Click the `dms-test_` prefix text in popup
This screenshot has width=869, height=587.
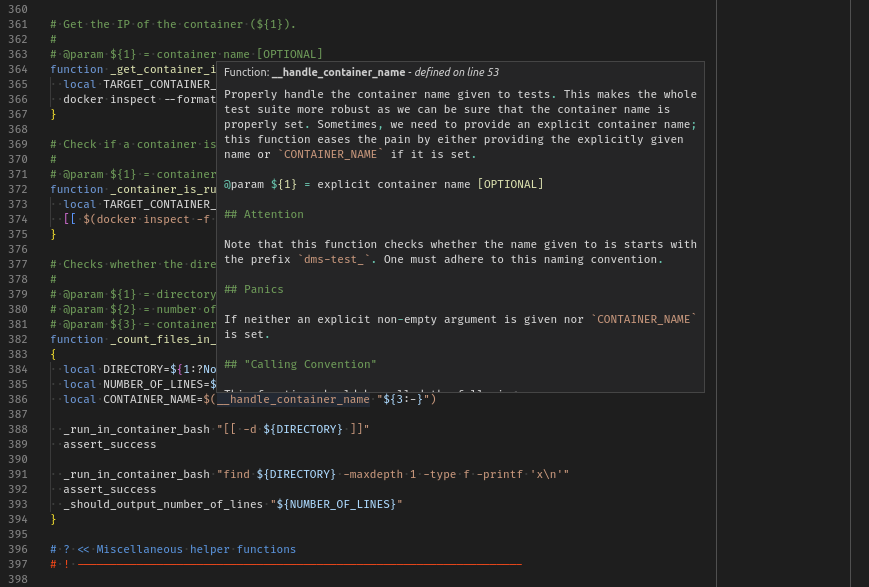click(334, 259)
